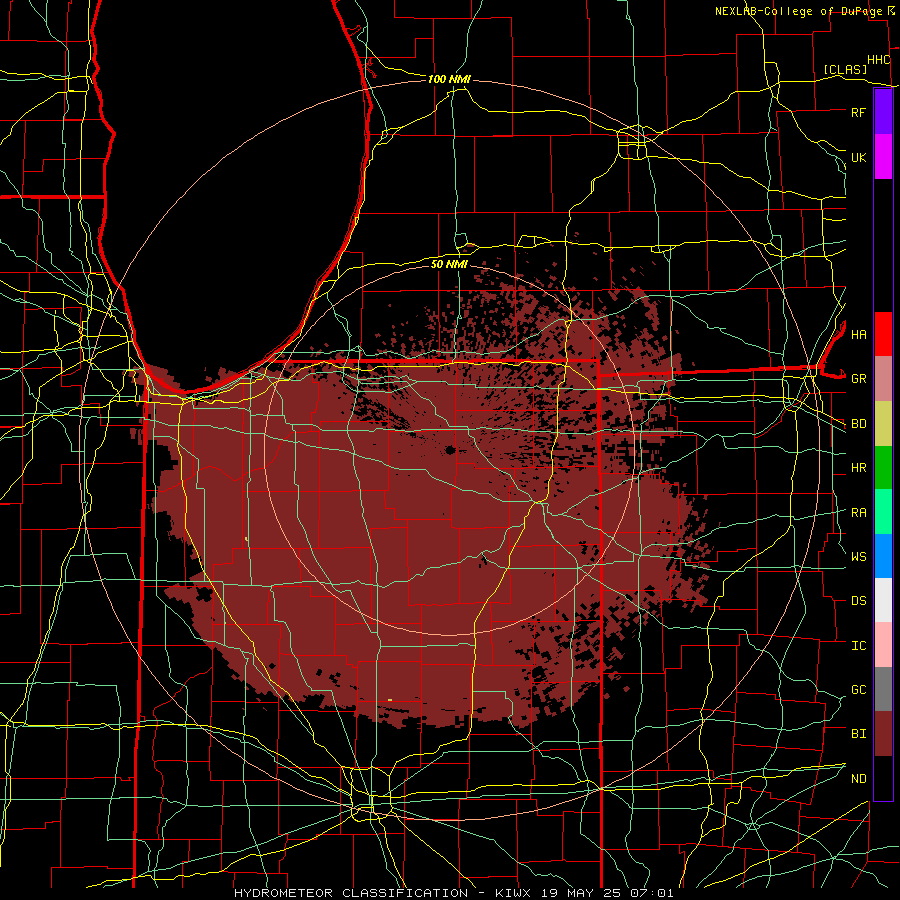Click the RA legend label
900x900 pixels.
point(858,513)
